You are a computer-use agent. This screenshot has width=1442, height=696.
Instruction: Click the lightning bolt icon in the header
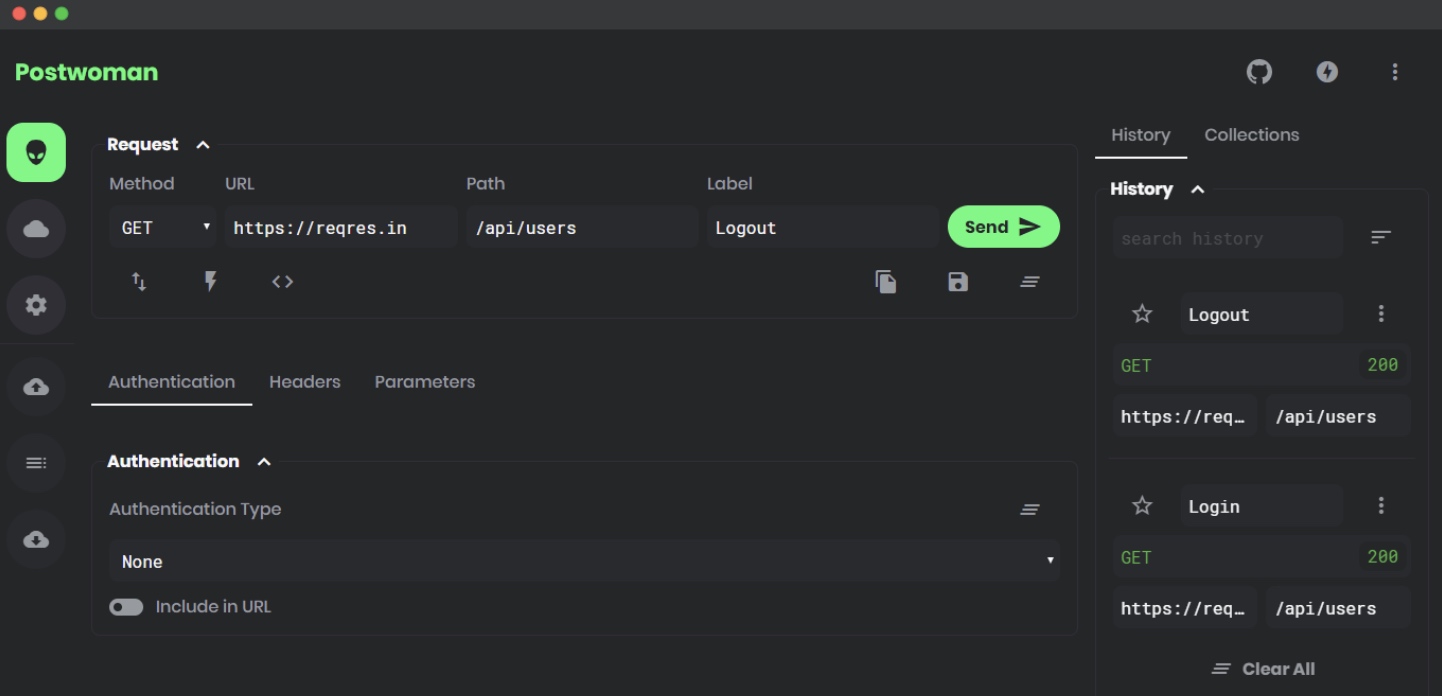coord(1327,72)
